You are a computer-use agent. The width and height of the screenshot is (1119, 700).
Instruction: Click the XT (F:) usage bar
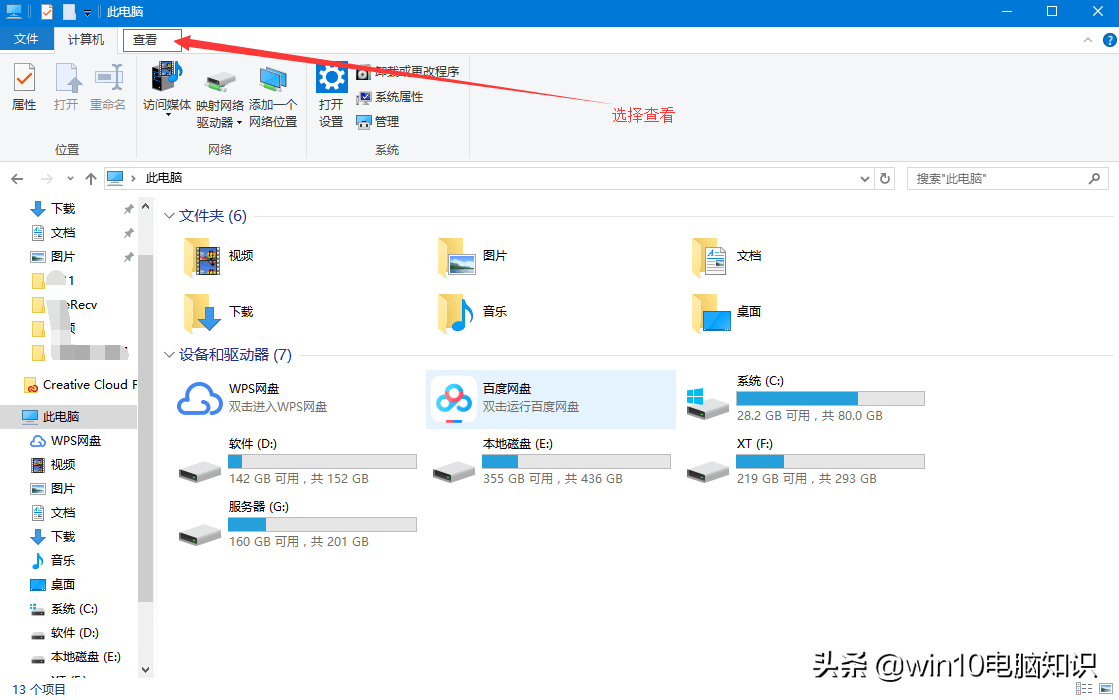830,462
